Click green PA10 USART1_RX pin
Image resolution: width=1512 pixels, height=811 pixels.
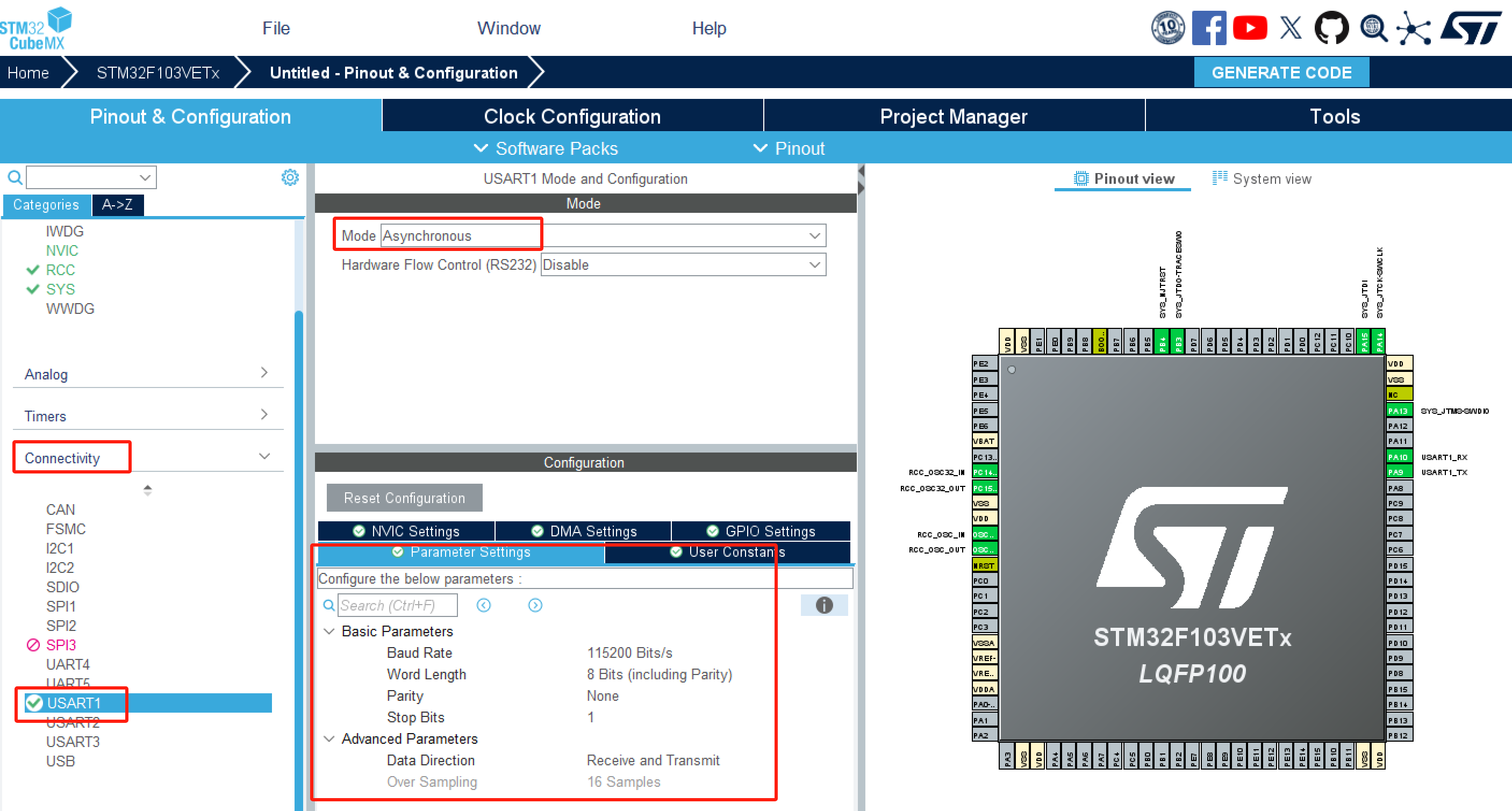click(1399, 456)
